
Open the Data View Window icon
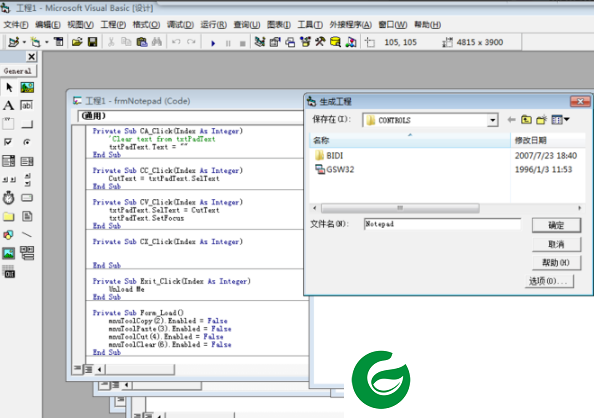point(336,42)
